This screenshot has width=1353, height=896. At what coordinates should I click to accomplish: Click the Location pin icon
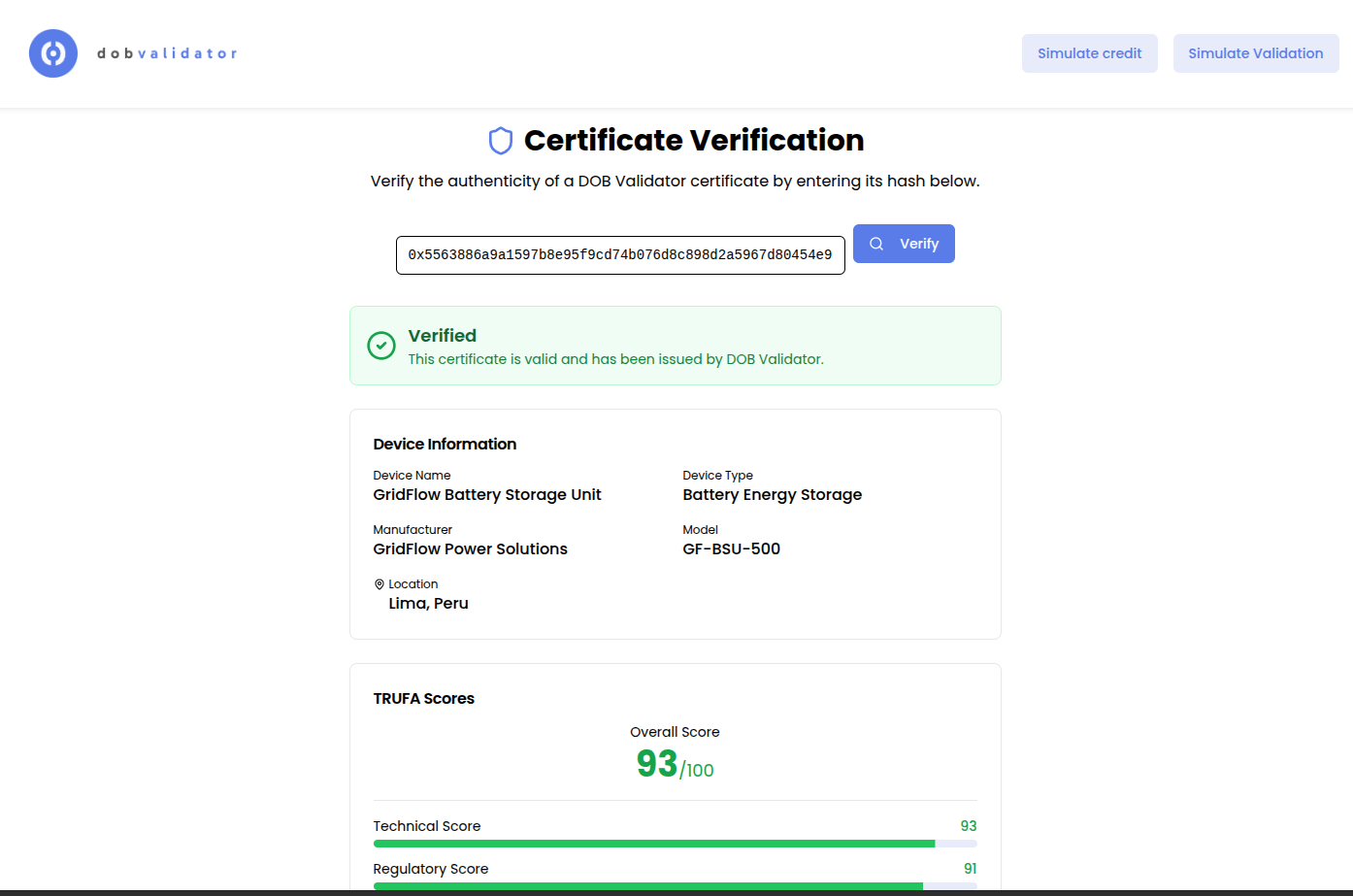point(379,584)
